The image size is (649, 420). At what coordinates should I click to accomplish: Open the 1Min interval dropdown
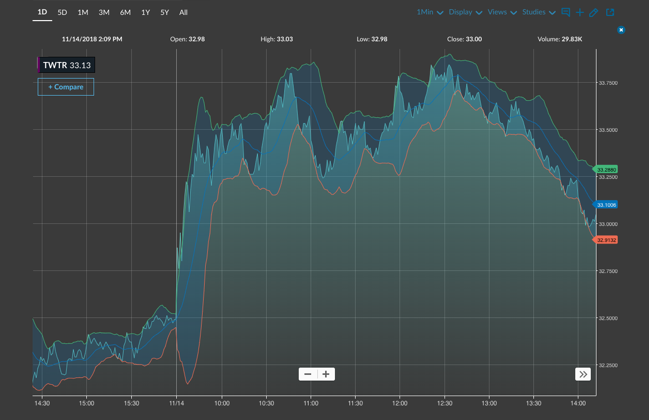(430, 13)
